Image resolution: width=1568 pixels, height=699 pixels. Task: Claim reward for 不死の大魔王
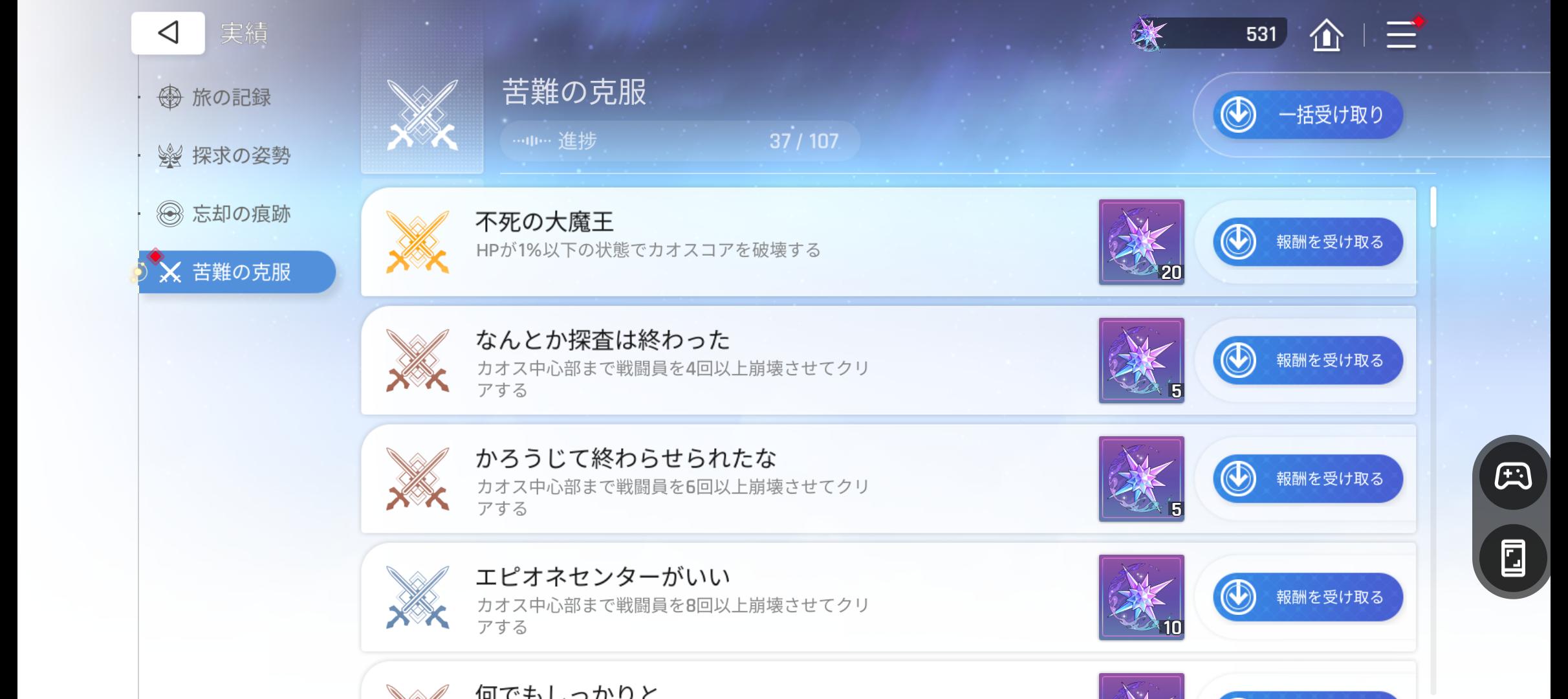point(1307,242)
